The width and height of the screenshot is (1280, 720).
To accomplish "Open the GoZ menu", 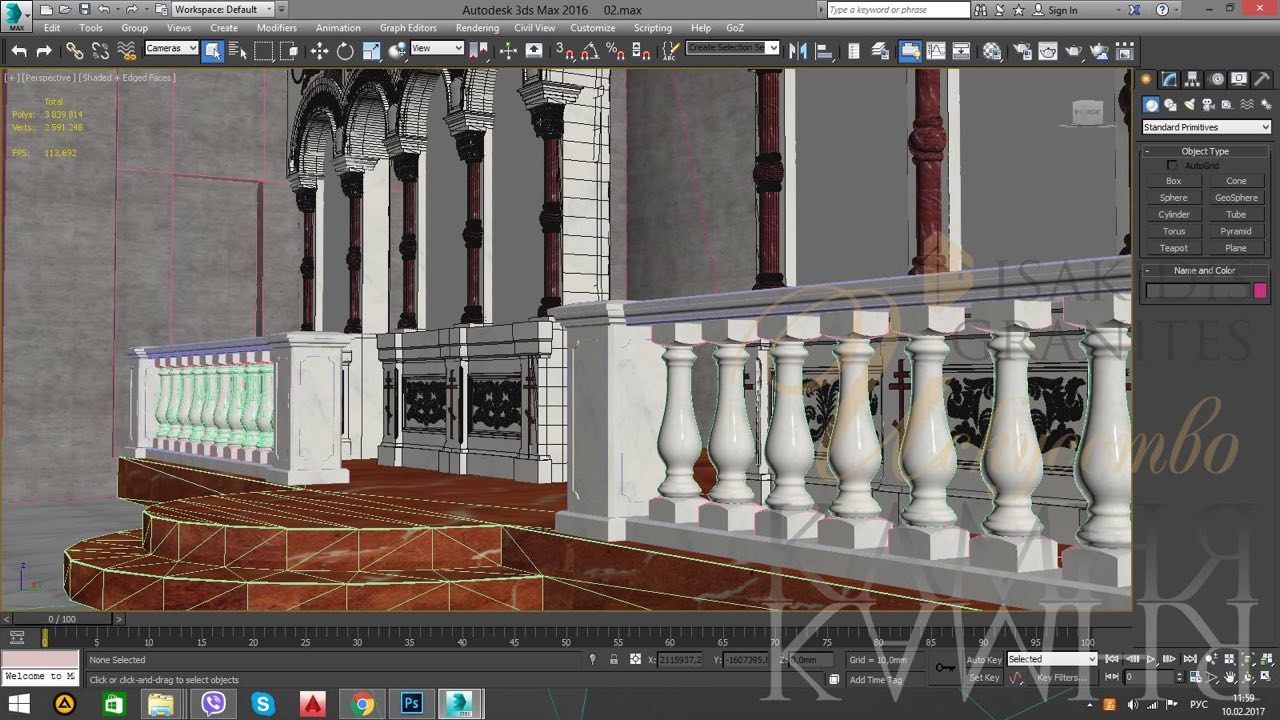I will pos(735,28).
